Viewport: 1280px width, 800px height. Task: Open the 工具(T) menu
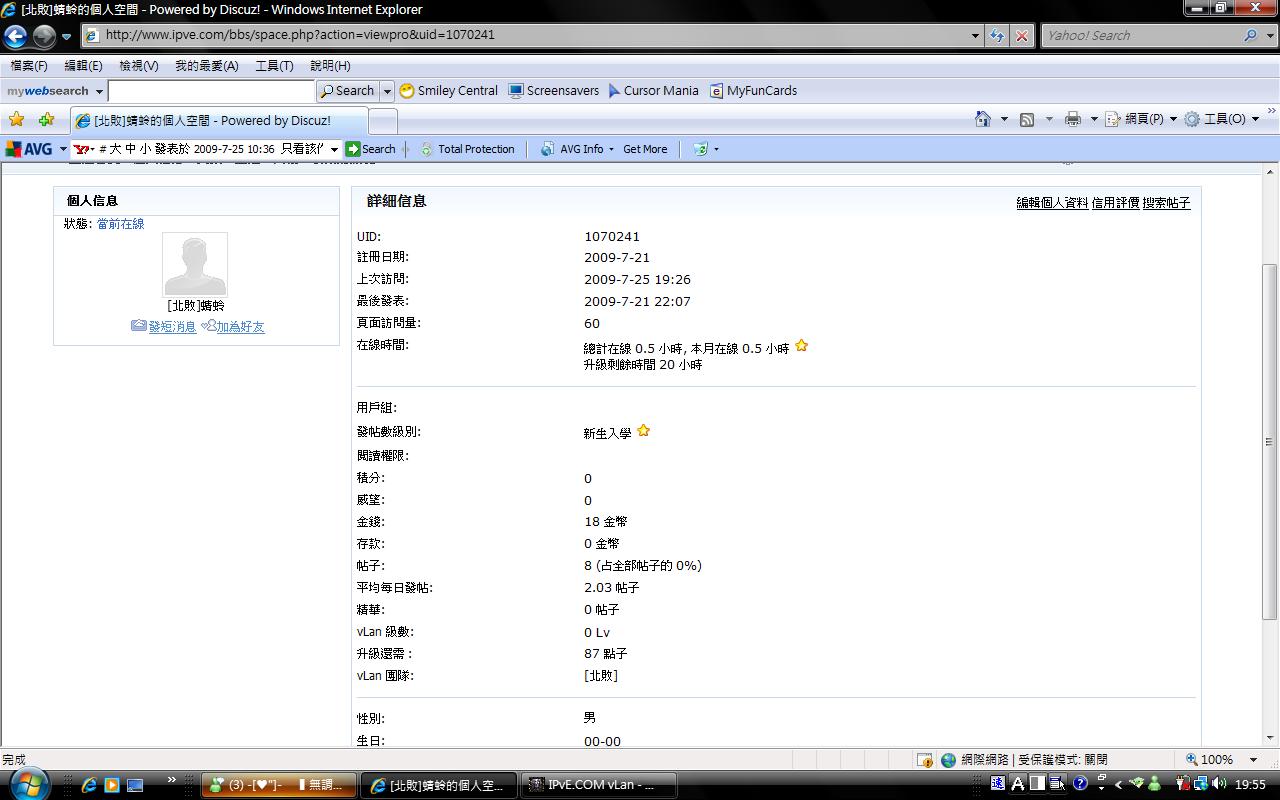(274, 65)
